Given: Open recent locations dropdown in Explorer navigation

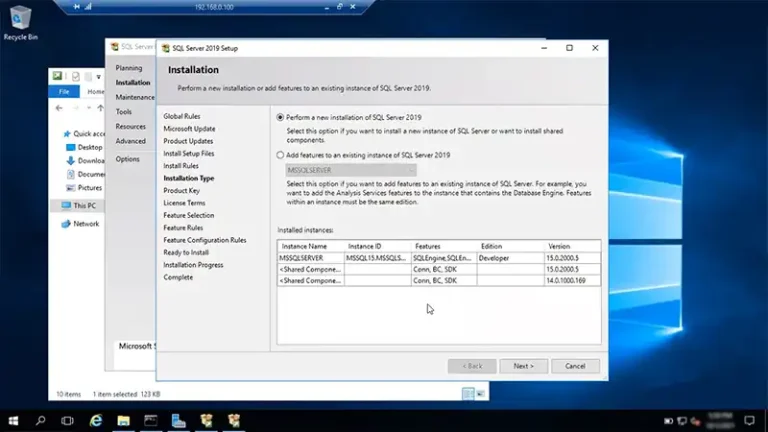Looking at the screenshot, I should pos(89,108).
